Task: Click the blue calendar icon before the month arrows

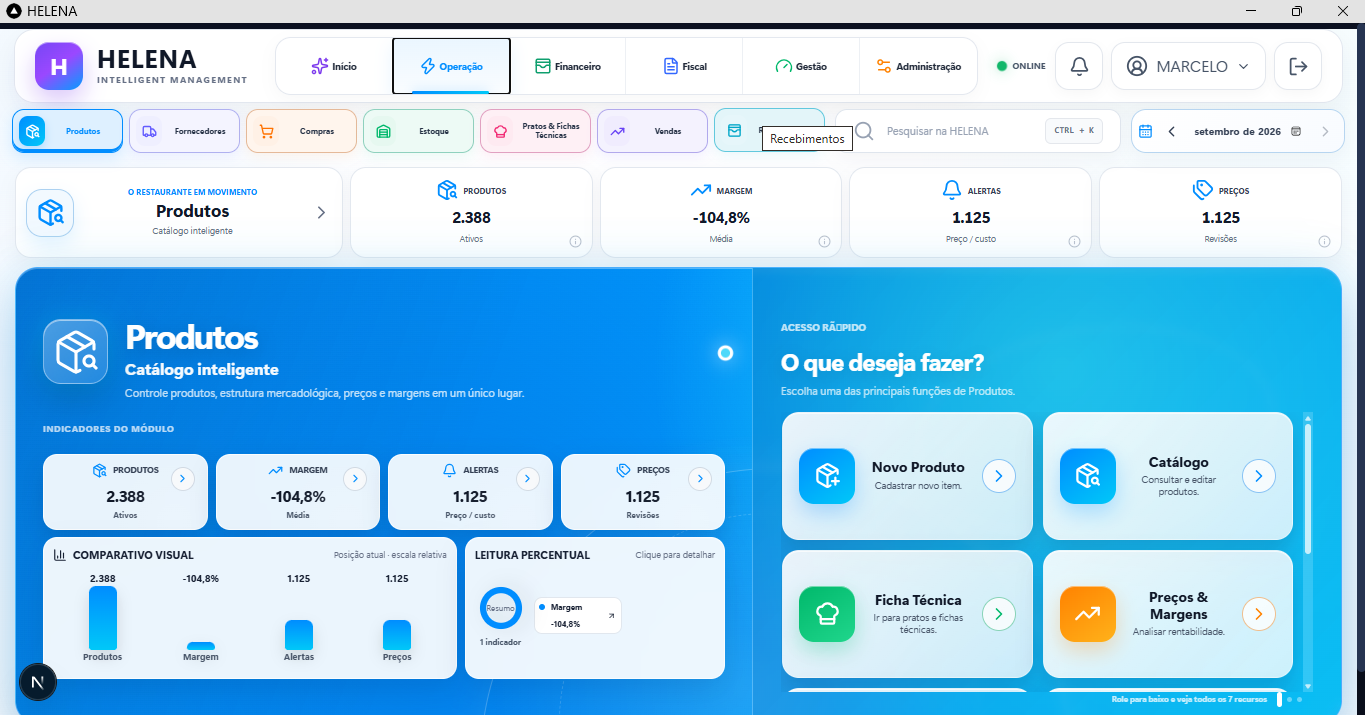Action: (1146, 131)
